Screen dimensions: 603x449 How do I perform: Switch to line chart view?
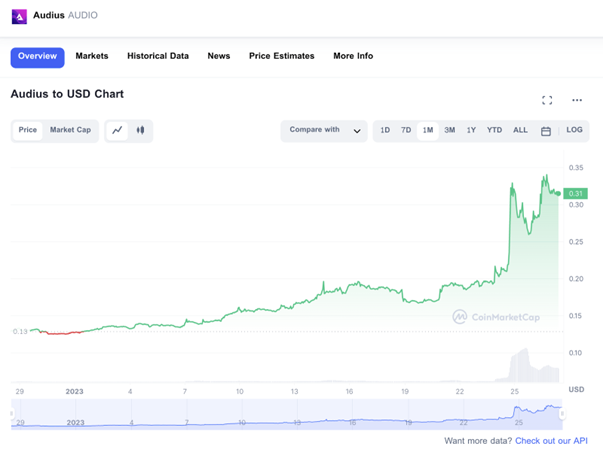tap(117, 130)
